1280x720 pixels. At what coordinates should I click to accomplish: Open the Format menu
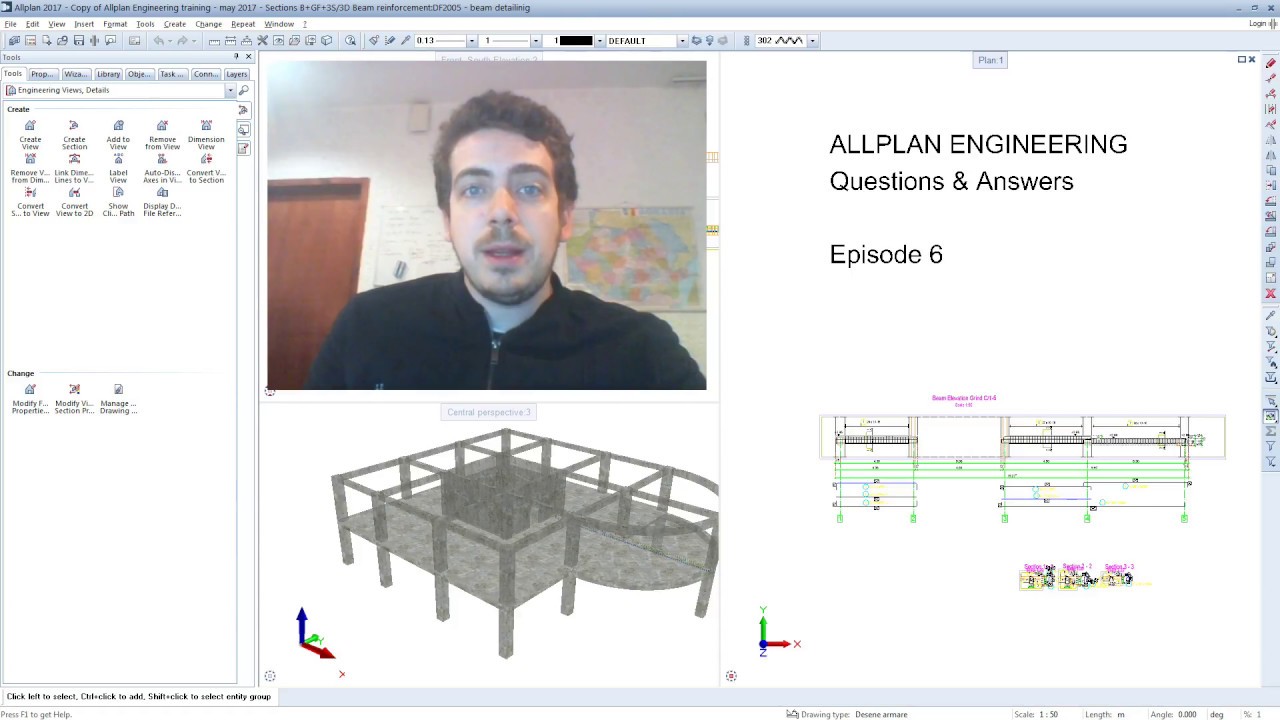(x=115, y=24)
